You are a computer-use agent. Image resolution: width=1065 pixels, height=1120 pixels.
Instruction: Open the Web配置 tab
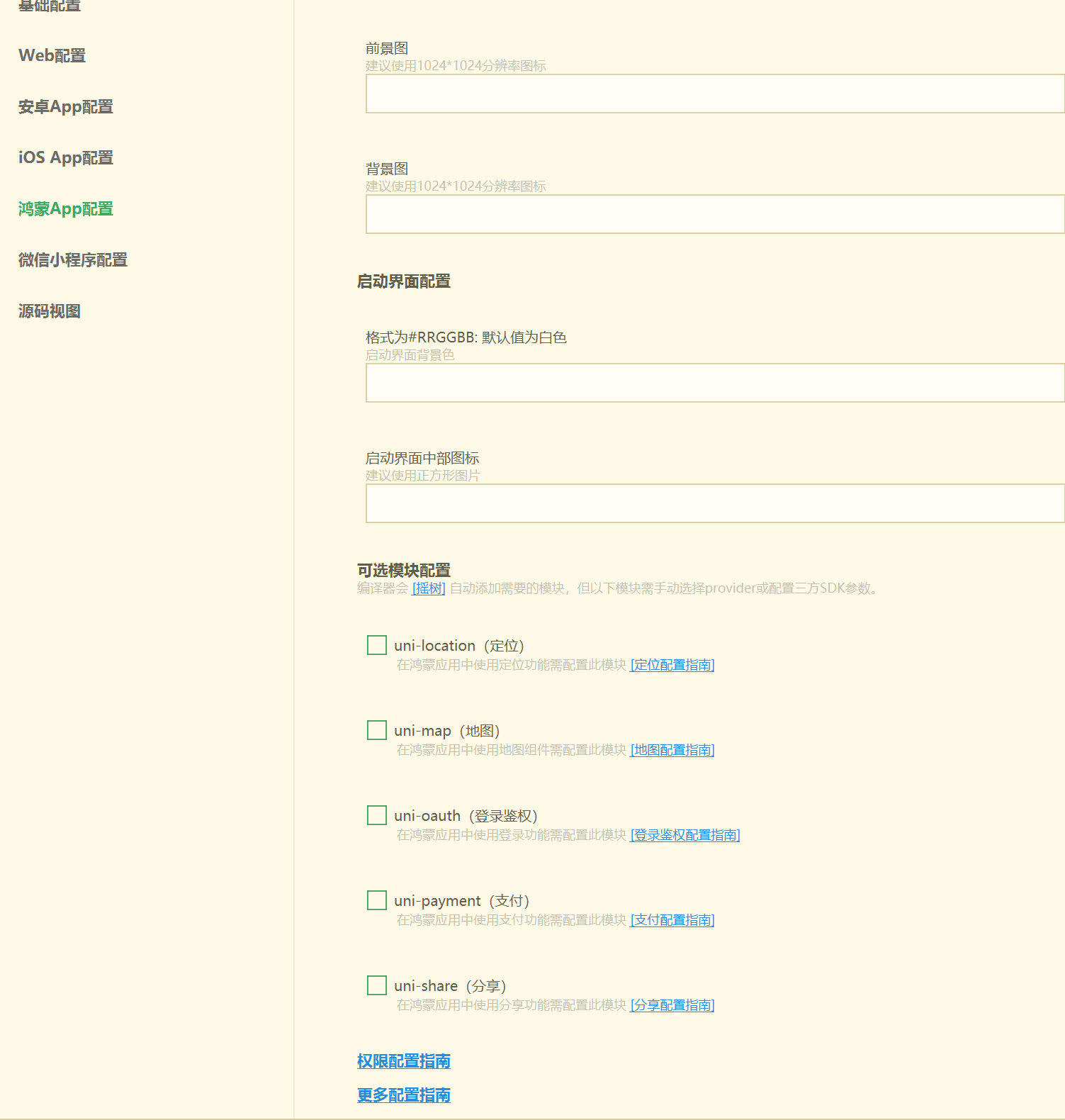pyautogui.click(x=52, y=55)
